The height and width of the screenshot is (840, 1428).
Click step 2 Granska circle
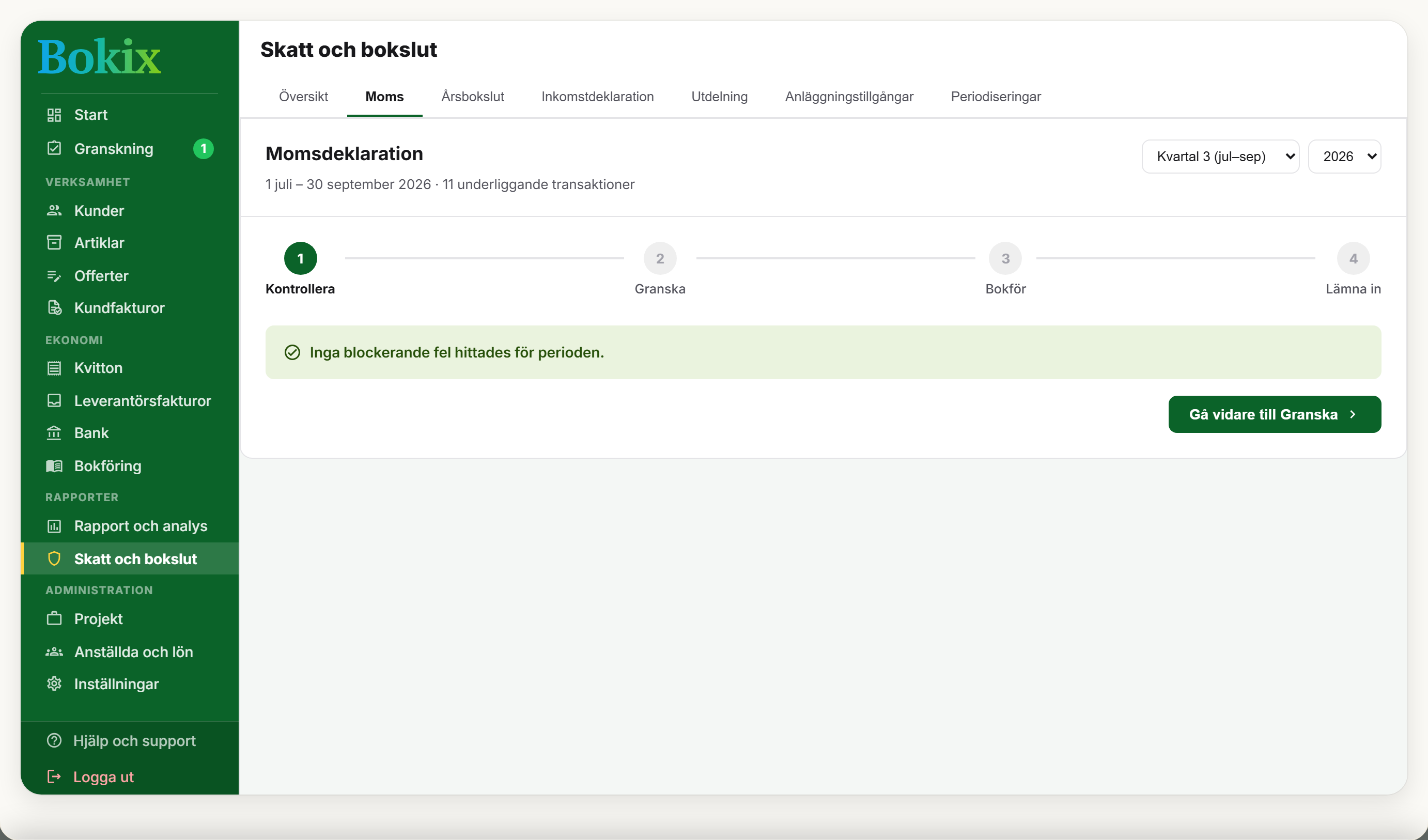[x=660, y=258]
